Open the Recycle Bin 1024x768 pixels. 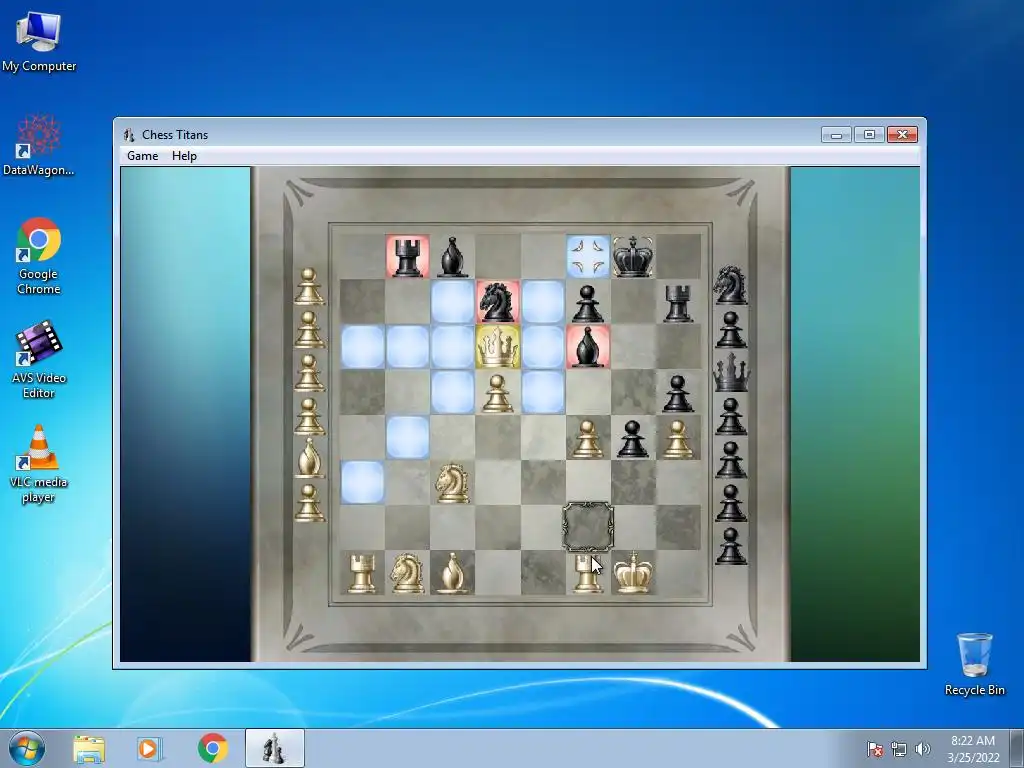pos(974,664)
